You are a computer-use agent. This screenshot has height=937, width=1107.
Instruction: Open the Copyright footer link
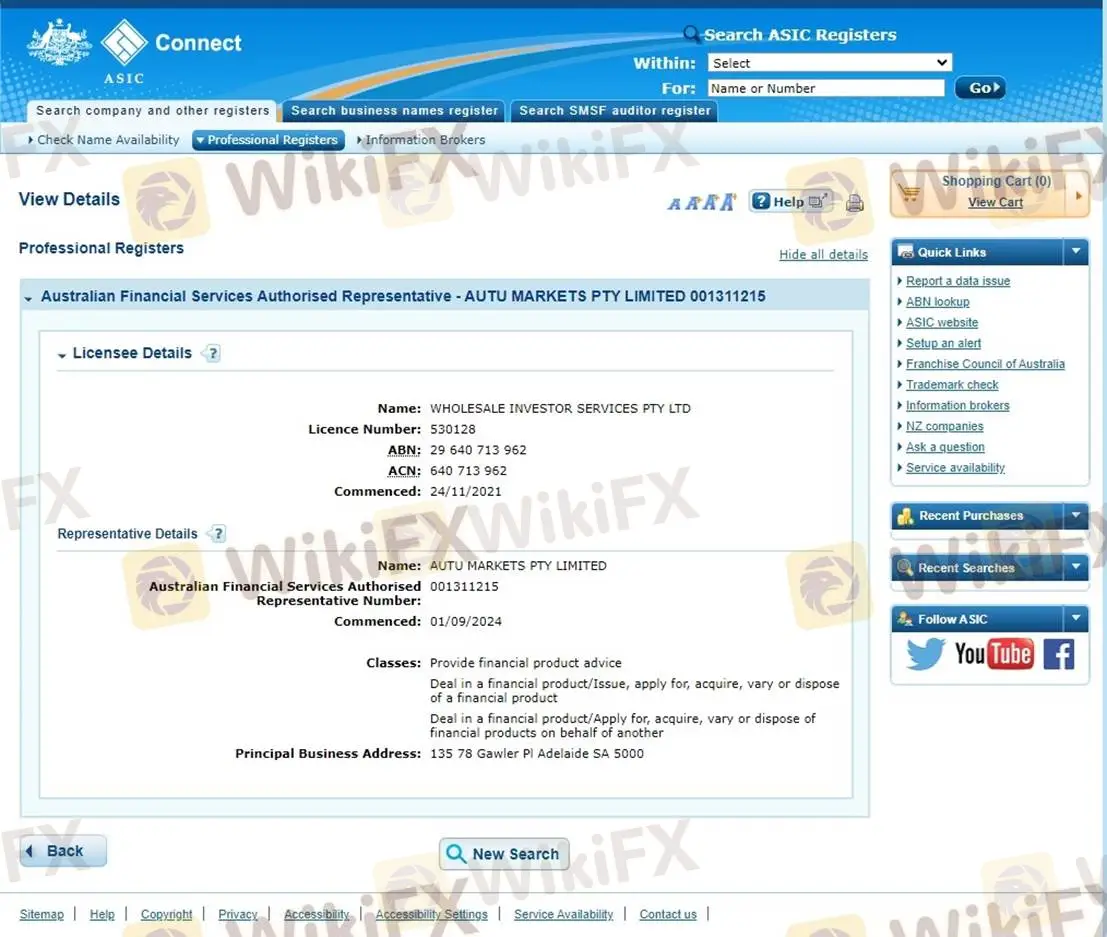[167, 914]
